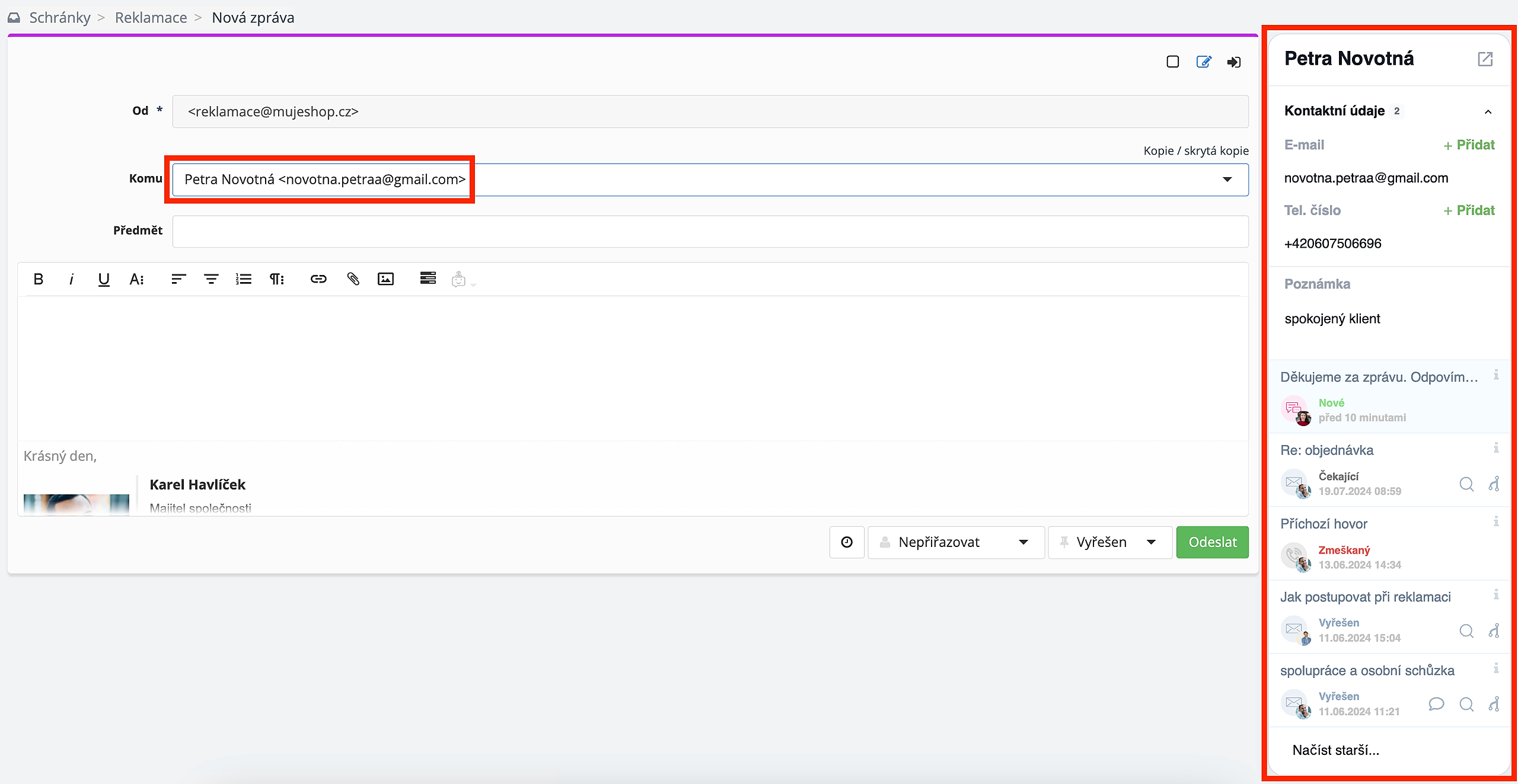
Task: Insert an image into message
Action: (385, 279)
